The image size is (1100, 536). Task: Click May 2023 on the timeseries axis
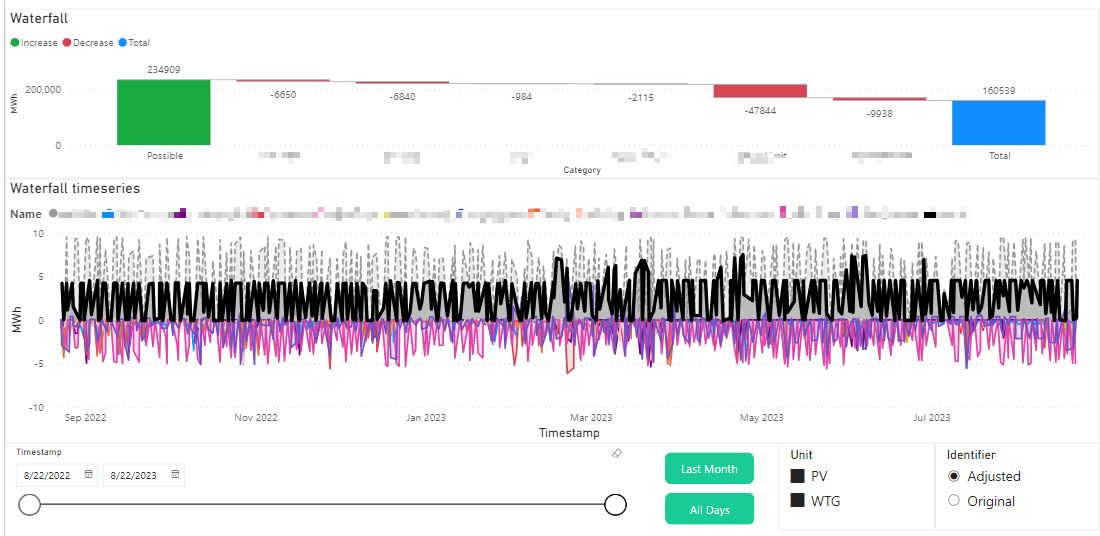point(761,417)
